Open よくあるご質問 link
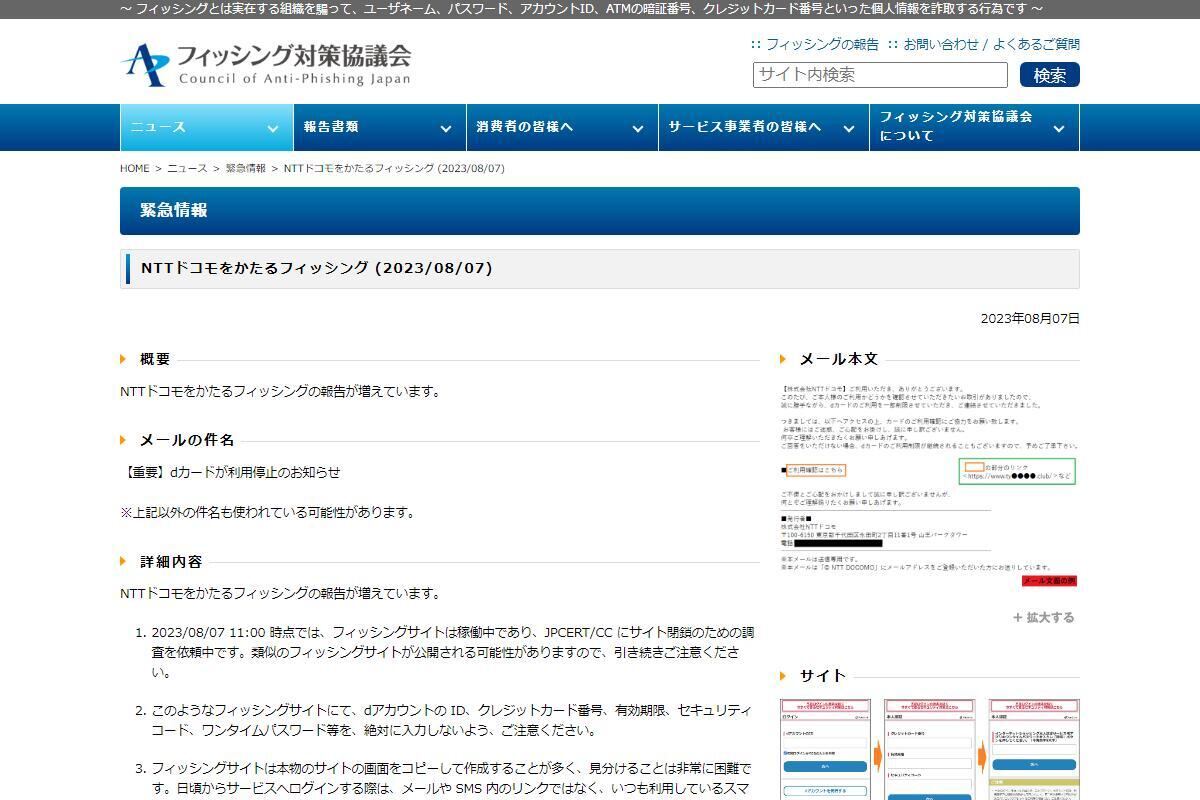 [x=1036, y=44]
